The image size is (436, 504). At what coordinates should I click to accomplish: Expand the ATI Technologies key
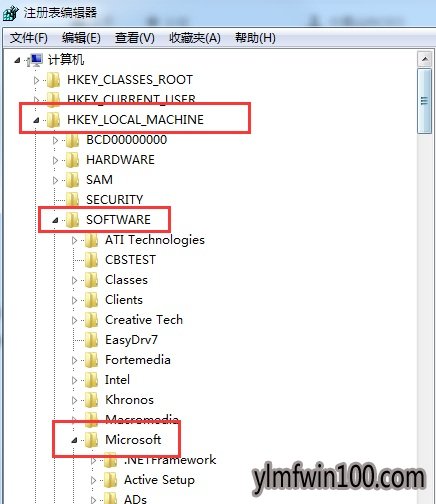point(74,240)
